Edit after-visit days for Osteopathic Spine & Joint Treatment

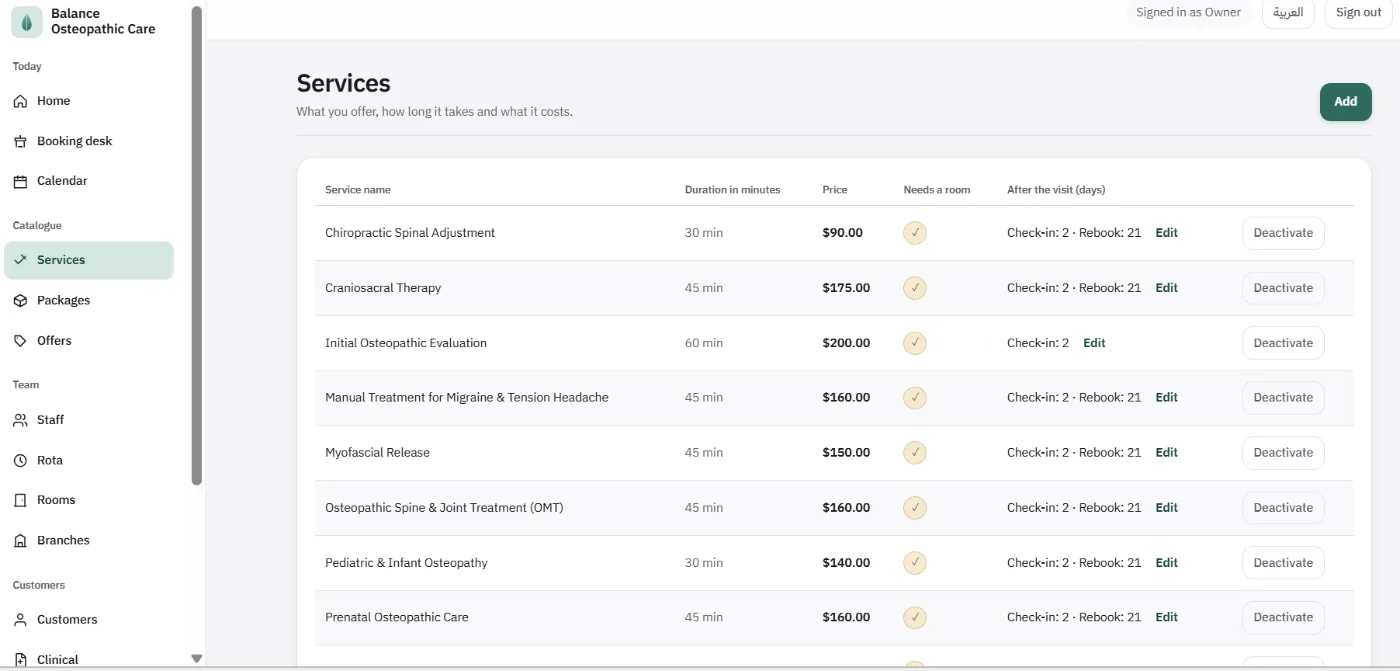(1166, 508)
